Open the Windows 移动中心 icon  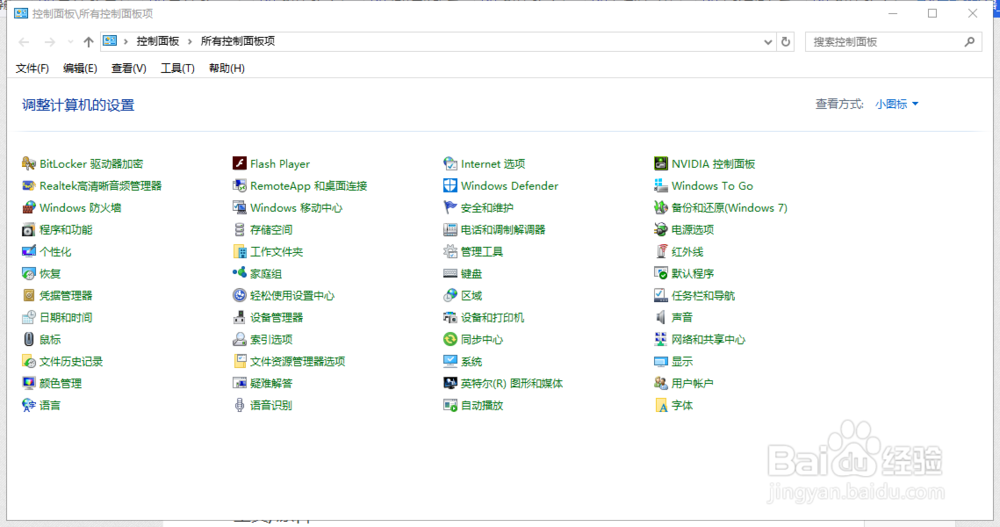[239, 207]
